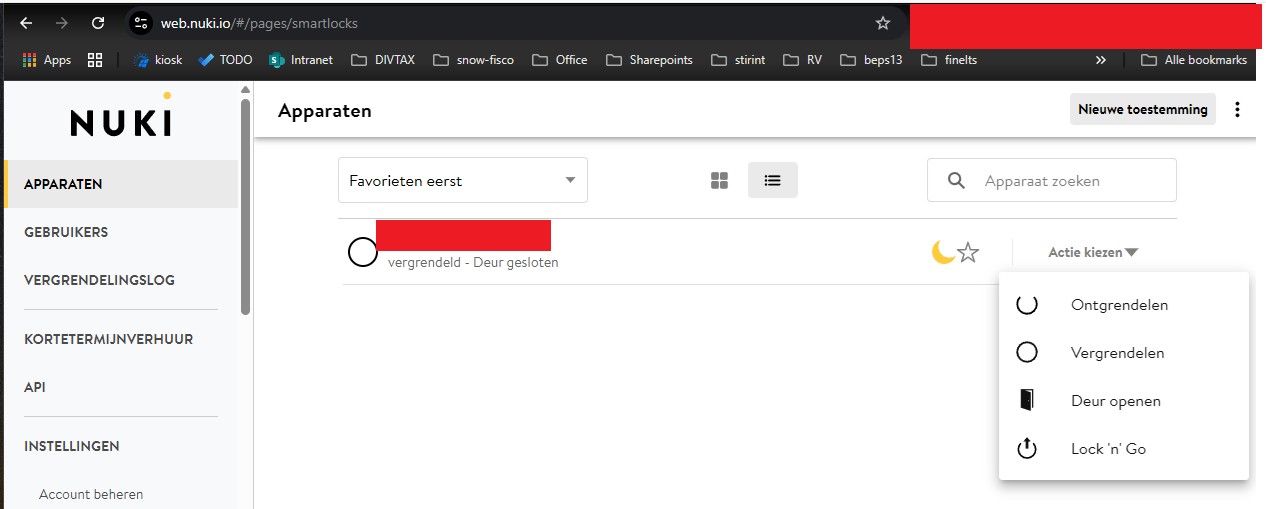Expand the Actie kiezen dropdown
This screenshot has width=1266, height=509.
pyautogui.click(x=1092, y=253)
